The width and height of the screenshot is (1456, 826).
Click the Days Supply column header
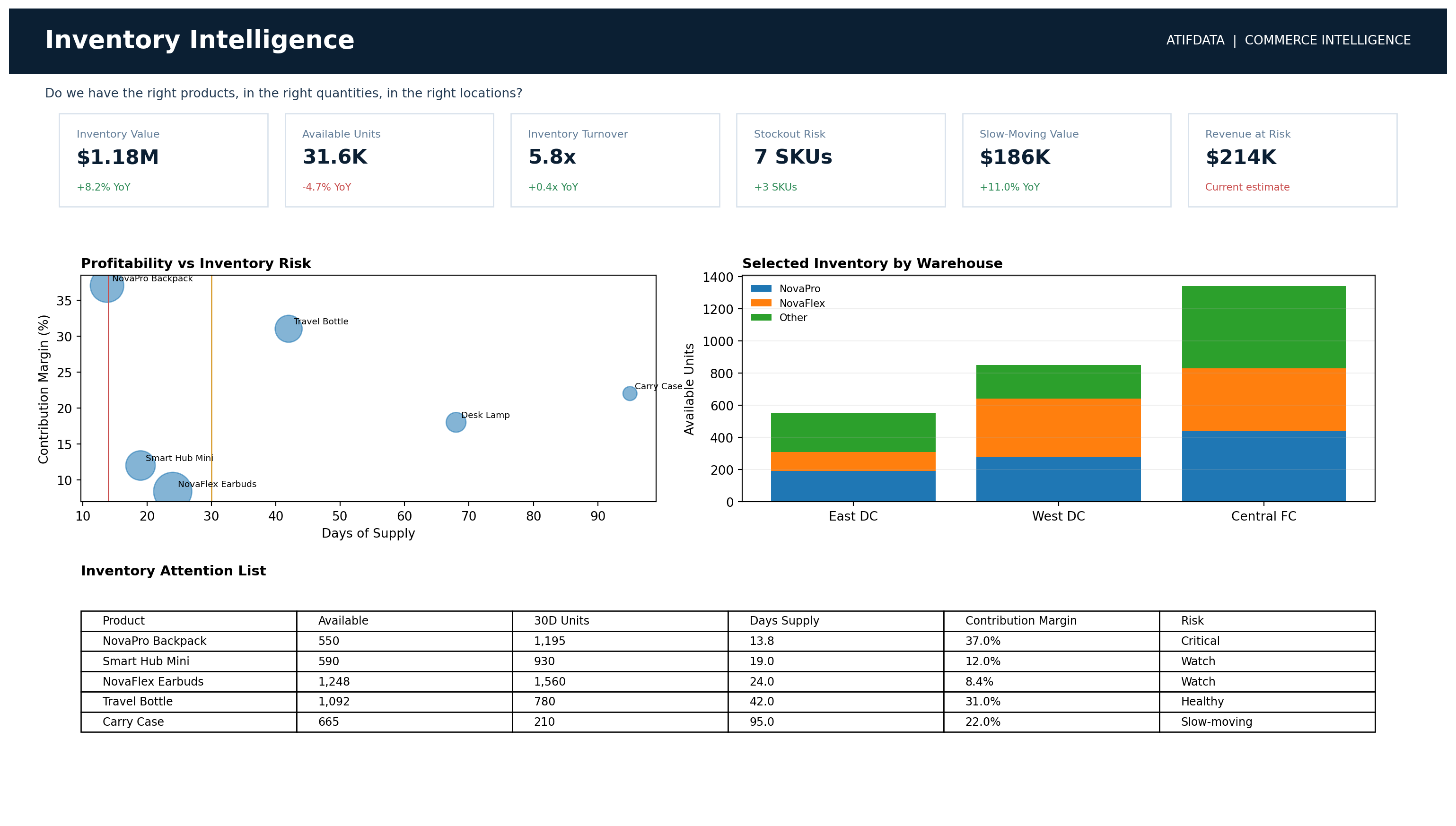pos(836,621)
